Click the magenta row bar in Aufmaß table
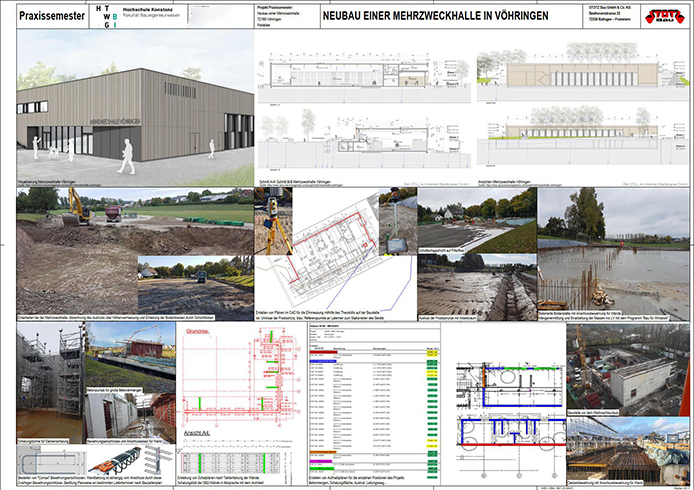Screen dimensions: 694x490 pyautogui.click(x=321, y=461)
